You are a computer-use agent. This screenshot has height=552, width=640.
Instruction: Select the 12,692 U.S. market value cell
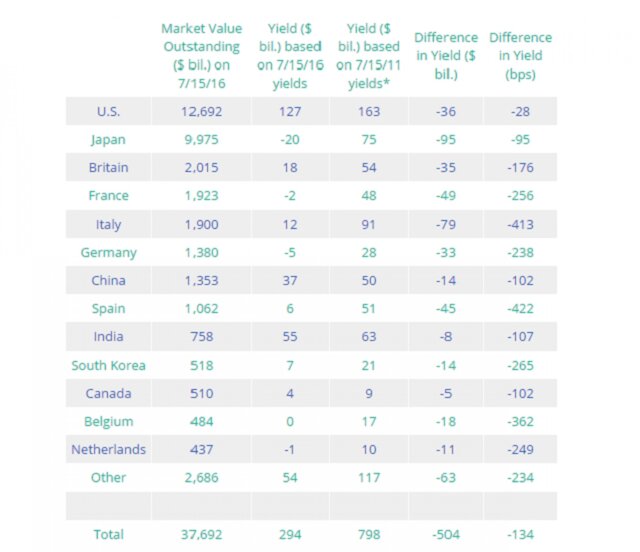(x=200, y=112)
